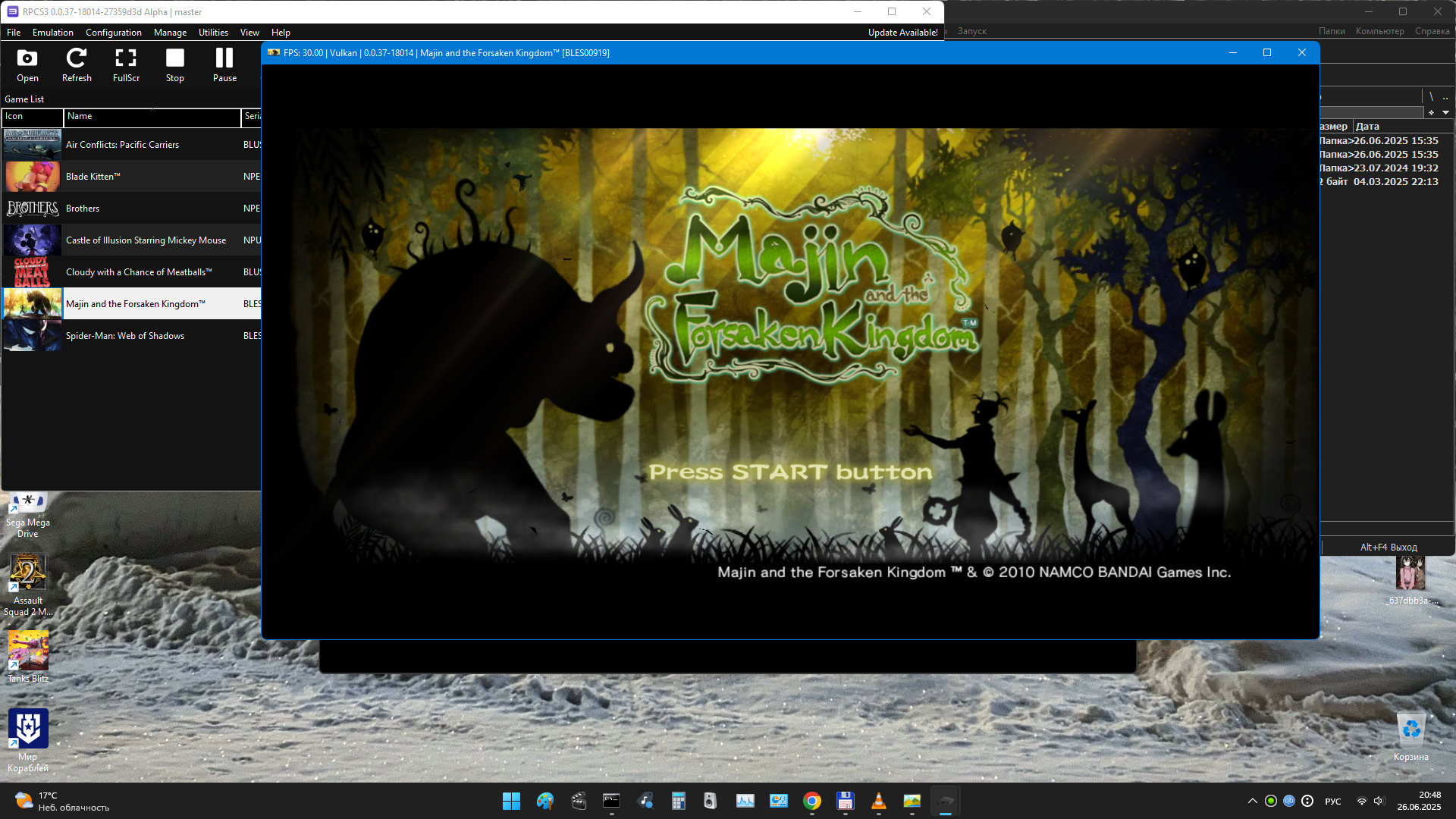Open VLC media player from taskbar
This screenshot has height=819, width=1456.
tap(879, 801)
